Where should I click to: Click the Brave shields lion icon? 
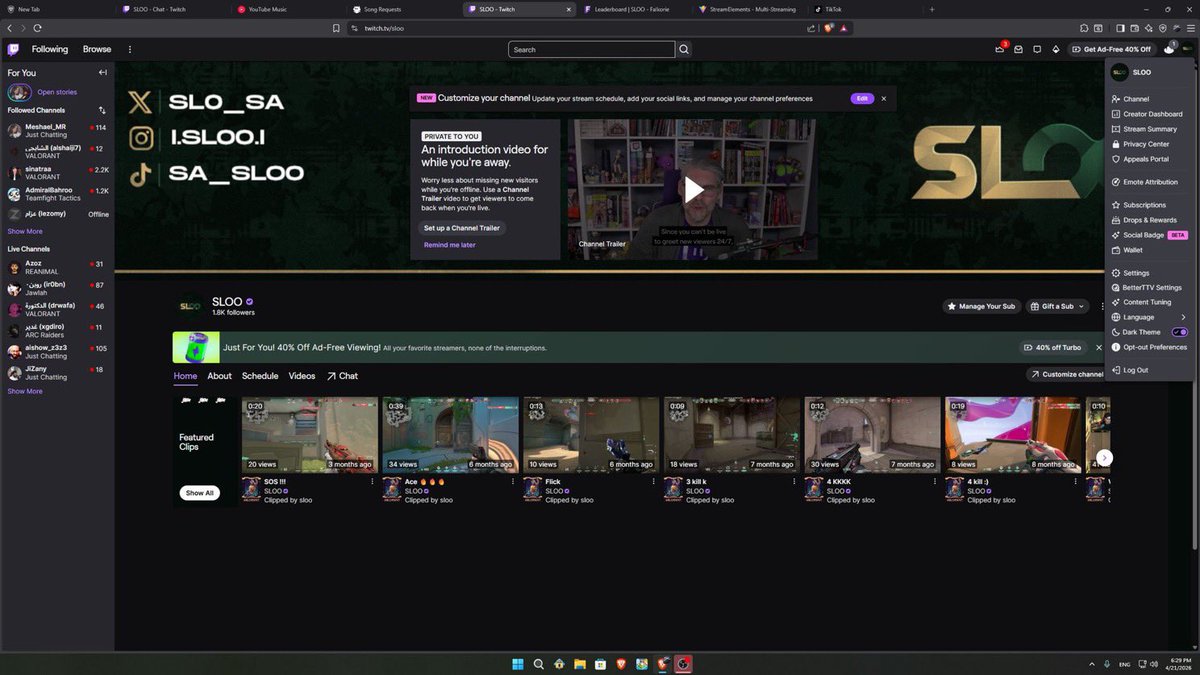(x=829, y=28)
